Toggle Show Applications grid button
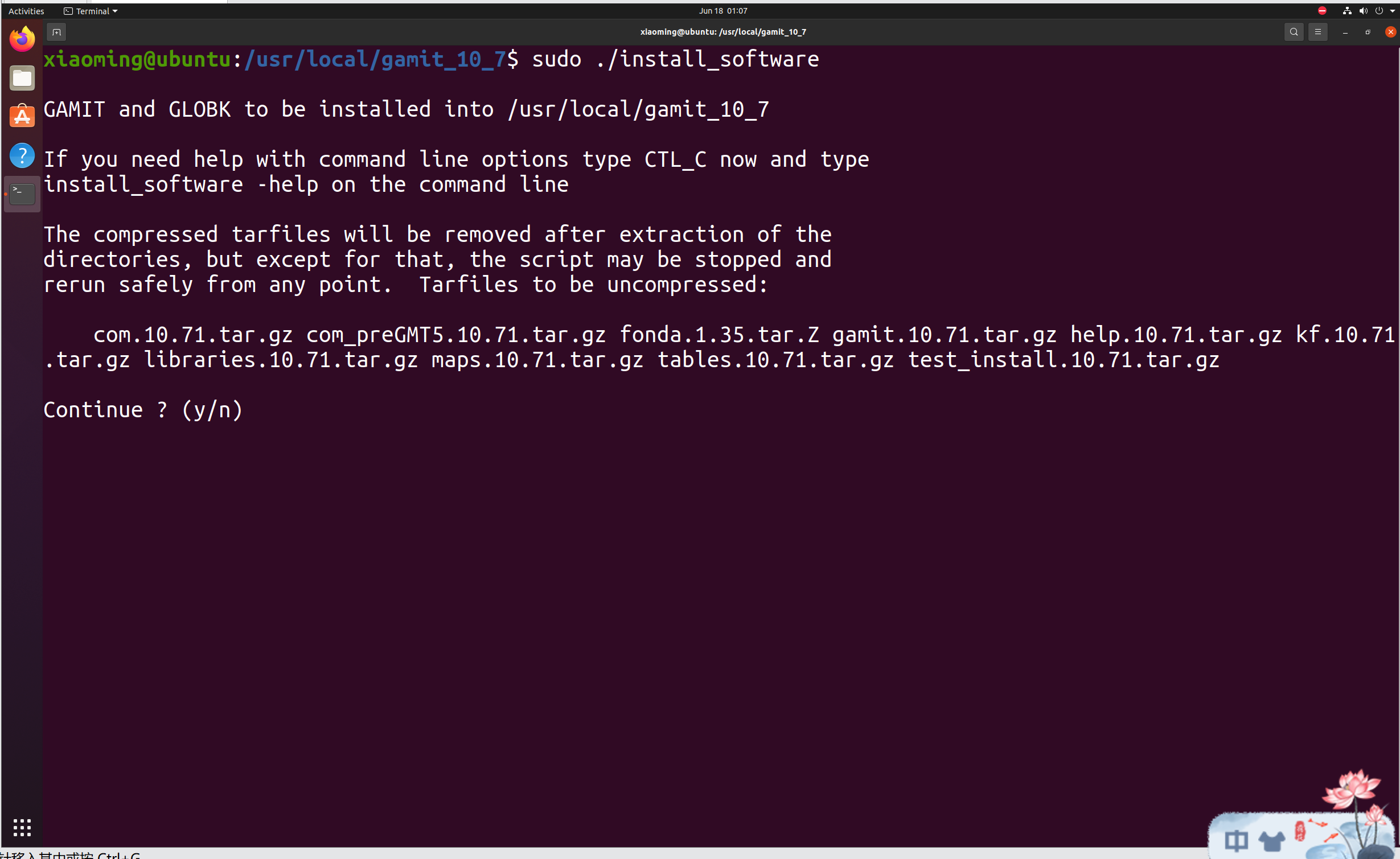Viewport: 1400px width, 859px height. [23, 827]
